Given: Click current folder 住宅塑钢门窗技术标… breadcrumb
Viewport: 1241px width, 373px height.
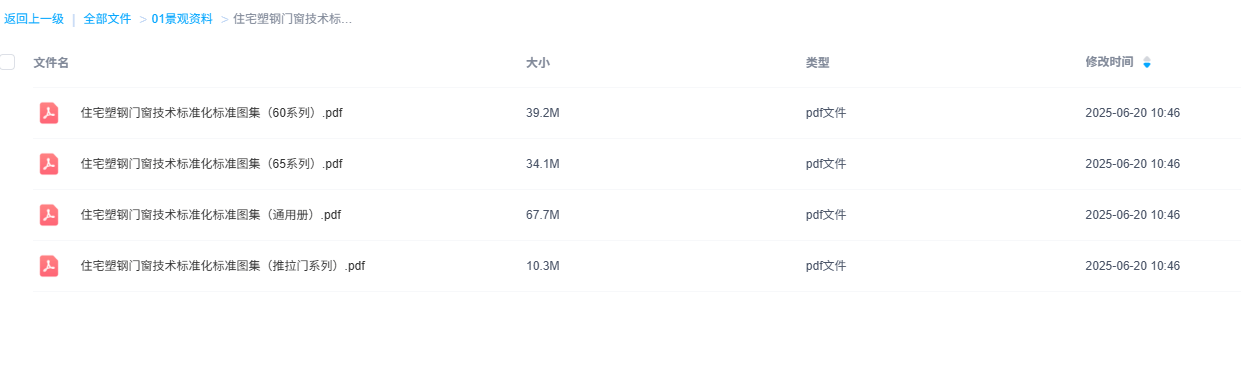Looking at the screenshot, I should coord(292,19).
